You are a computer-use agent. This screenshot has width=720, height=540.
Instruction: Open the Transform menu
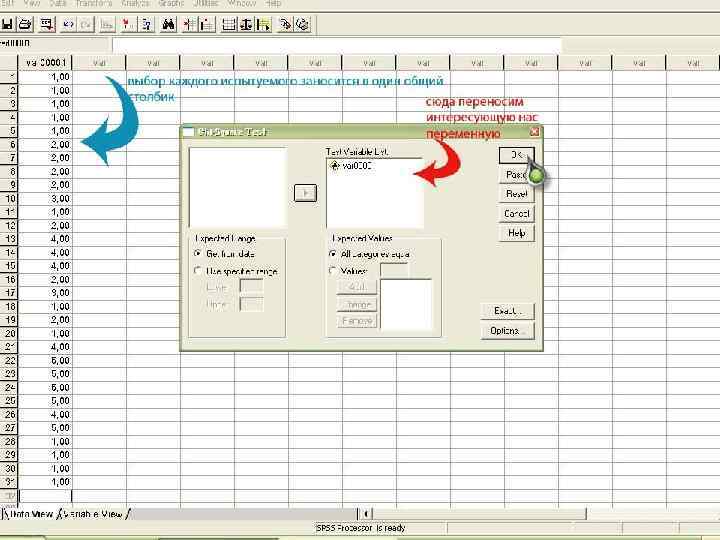coord(94,3)
